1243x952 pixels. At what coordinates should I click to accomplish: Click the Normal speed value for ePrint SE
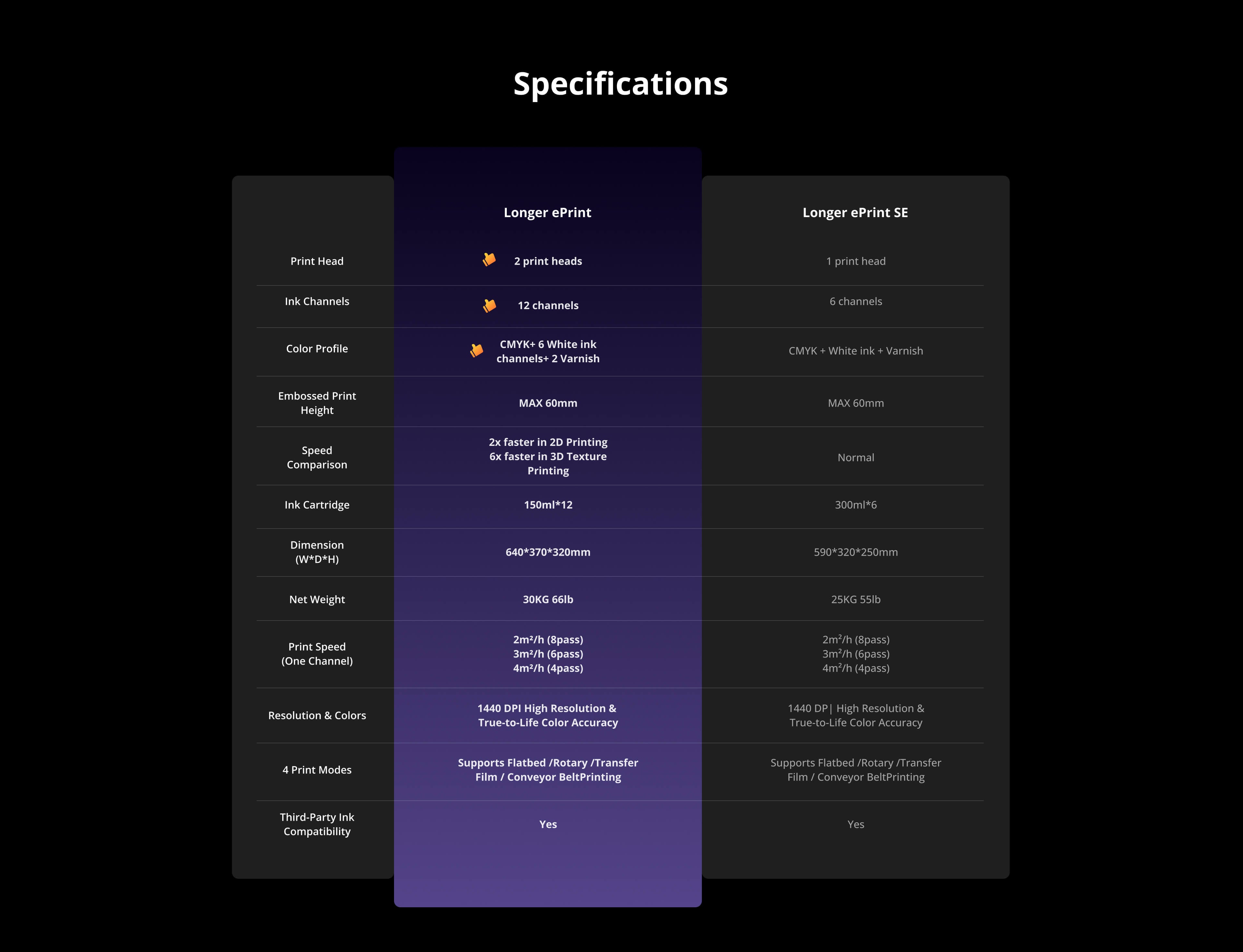click(855, 457)
